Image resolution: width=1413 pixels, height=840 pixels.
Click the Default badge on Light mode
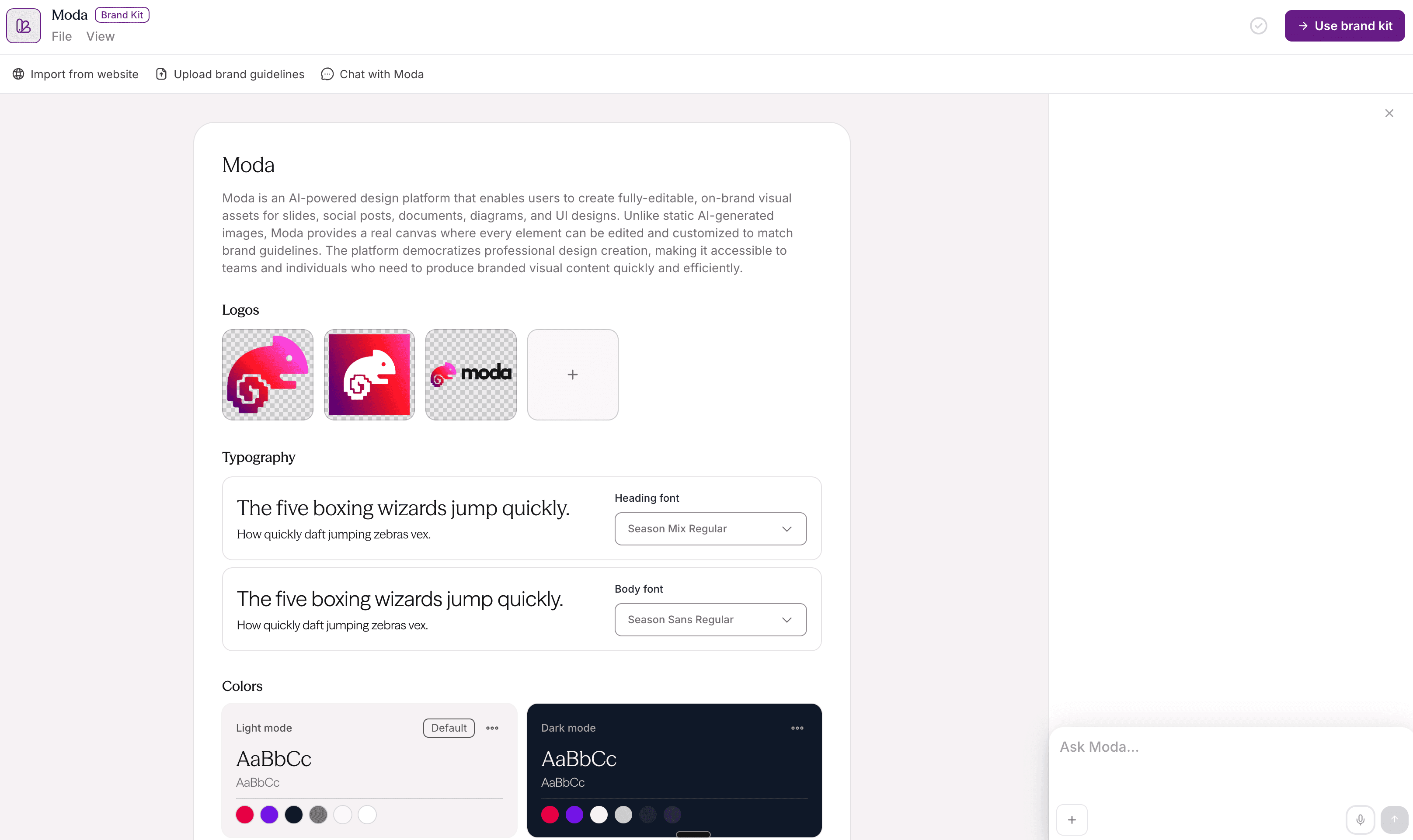coord(449,728)
